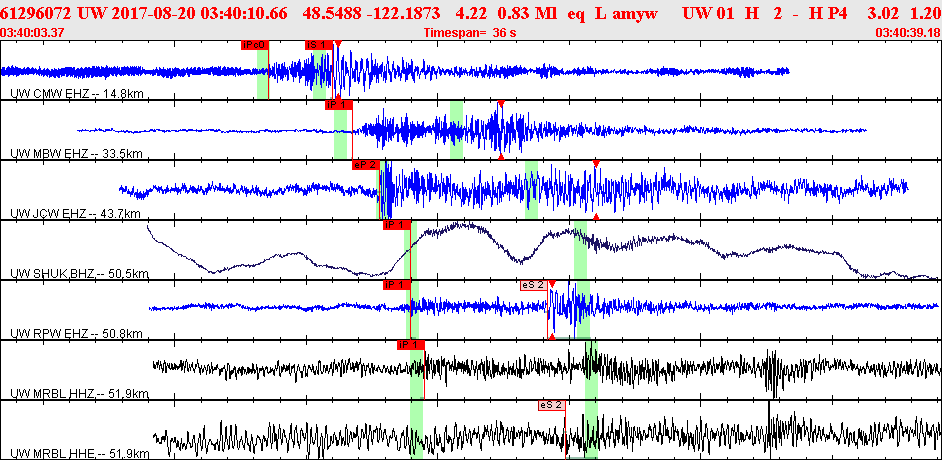This screenshot has height=460, width=942.
Task: Select the iP 1 pick flag on SHUK BHZ
Action: click(x=397, y=225)
